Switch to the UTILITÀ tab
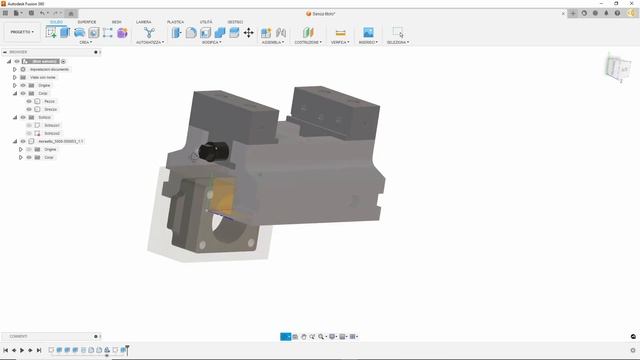The height and width of the screenshot is (360, 640). pos(206,22)
